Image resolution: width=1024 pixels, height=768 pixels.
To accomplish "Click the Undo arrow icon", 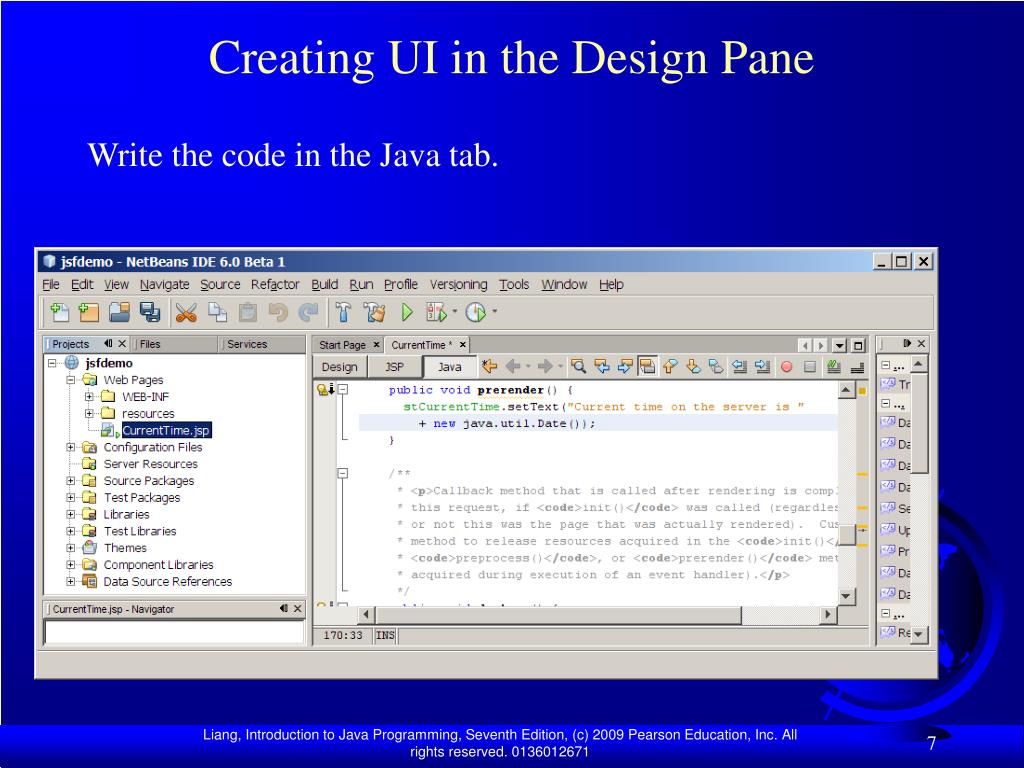I will point(278,312).
